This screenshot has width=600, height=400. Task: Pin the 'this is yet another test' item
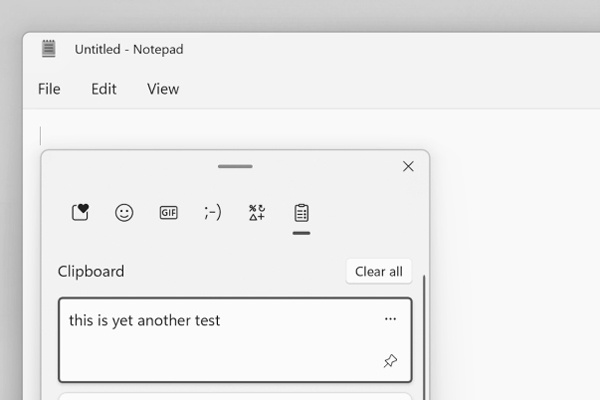(x=390, y=361)
